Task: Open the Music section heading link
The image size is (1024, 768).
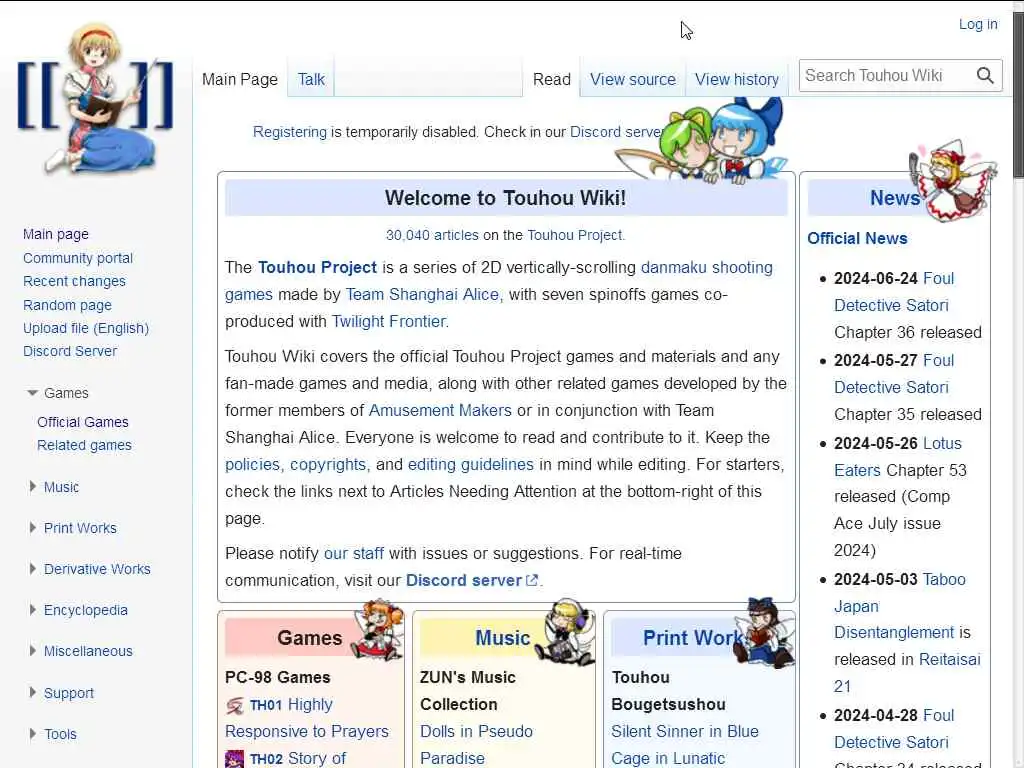Action: click(x=502, y=637)
